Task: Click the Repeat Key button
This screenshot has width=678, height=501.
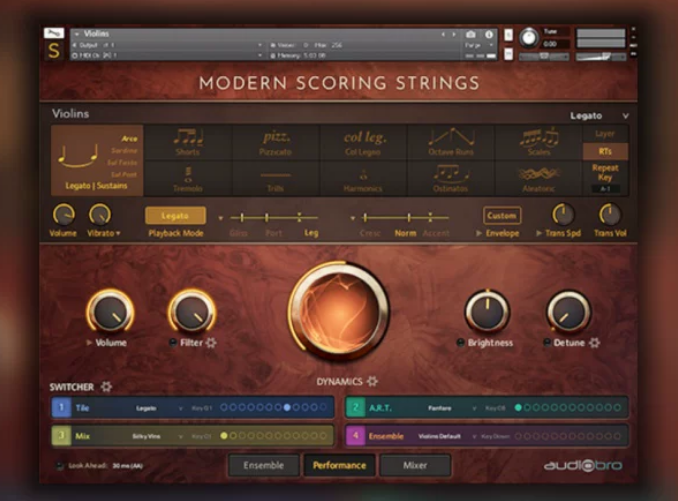Action: pyautogui.click(x=605, y=173)
